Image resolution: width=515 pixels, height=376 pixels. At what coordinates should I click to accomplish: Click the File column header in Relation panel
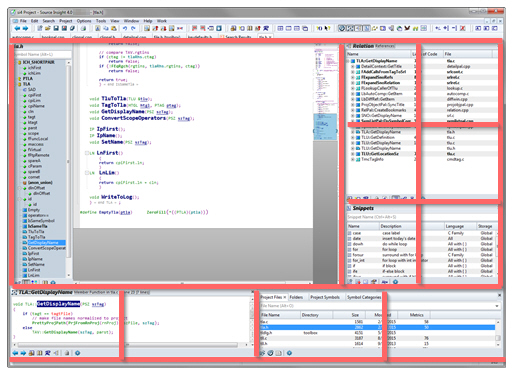467,54
